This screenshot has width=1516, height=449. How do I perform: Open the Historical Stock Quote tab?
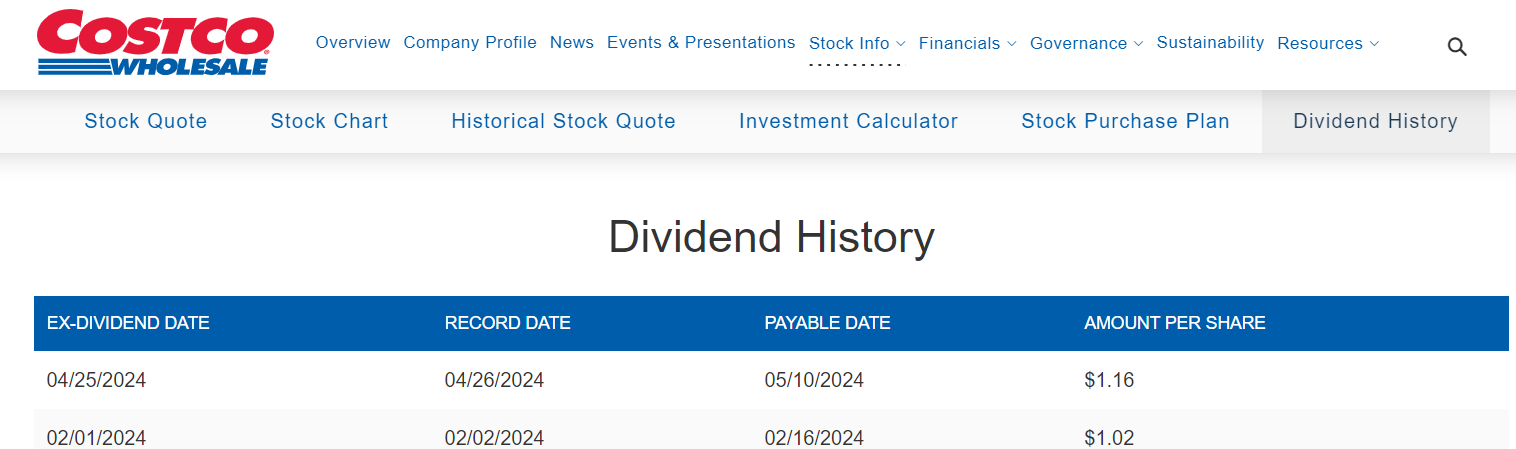click(563, 121)
